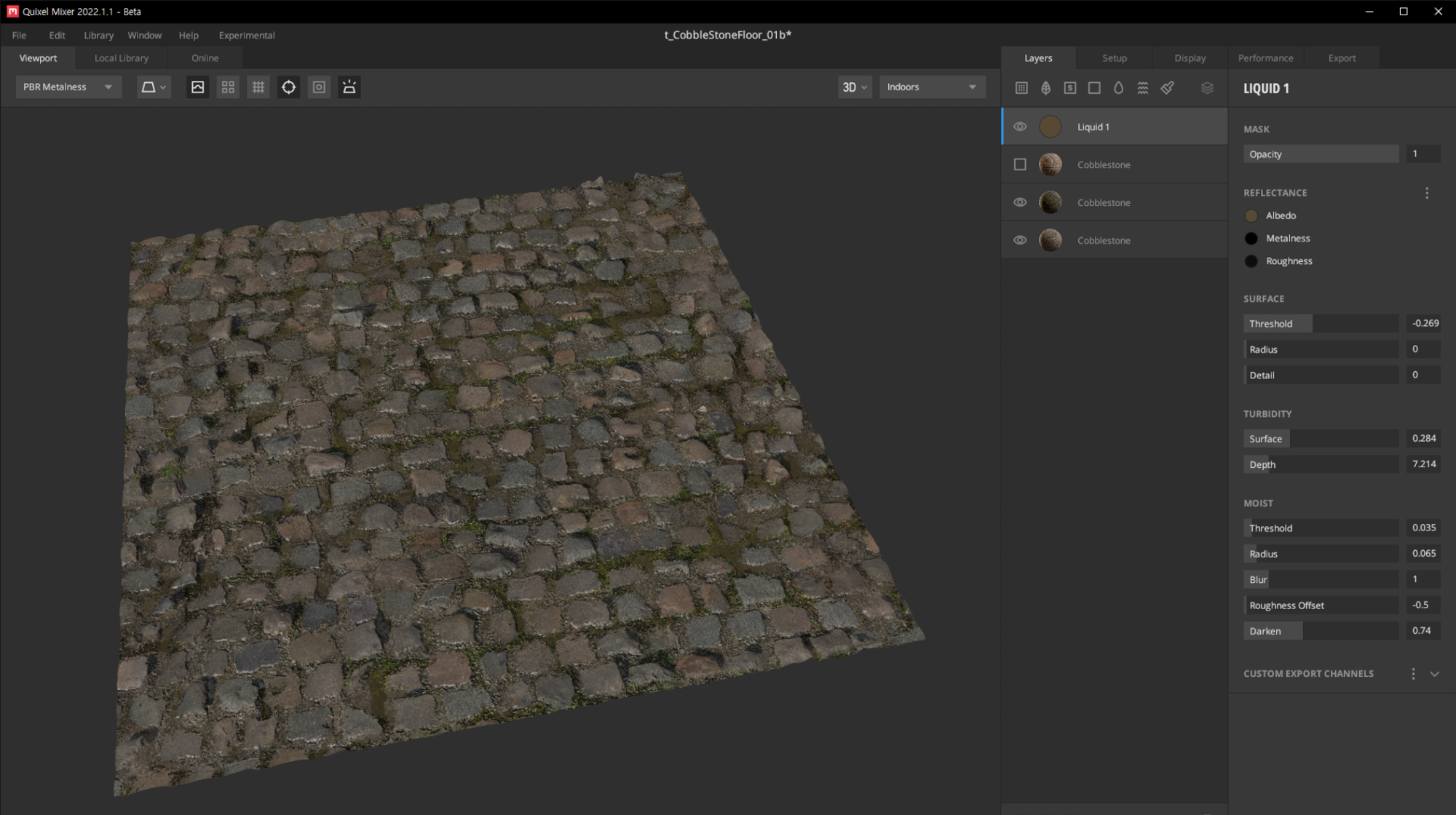Hide the bottom Cobblestone layer

[x=1020, y=240]
